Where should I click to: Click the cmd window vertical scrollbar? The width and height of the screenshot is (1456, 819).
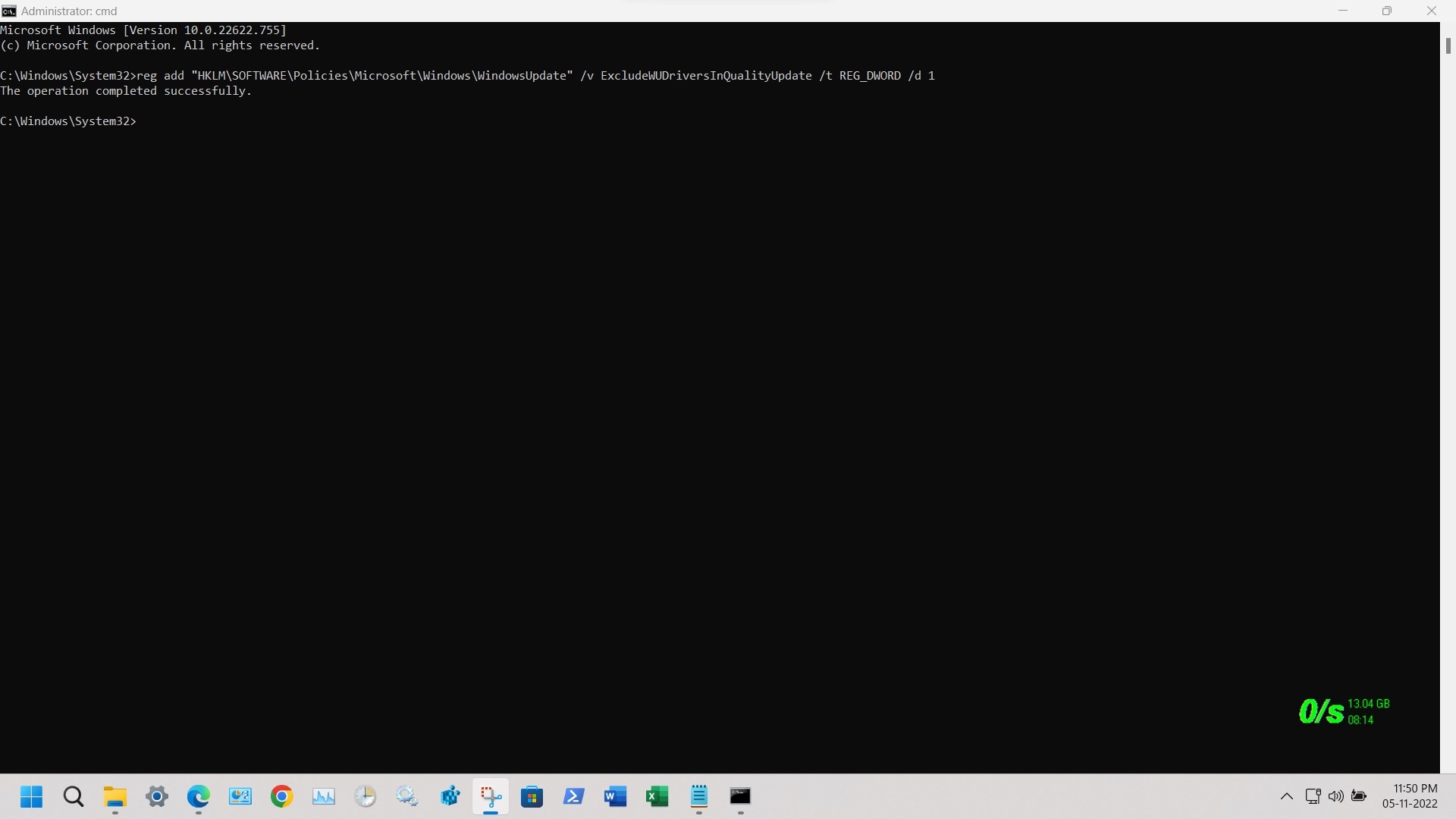(1448, 397)
